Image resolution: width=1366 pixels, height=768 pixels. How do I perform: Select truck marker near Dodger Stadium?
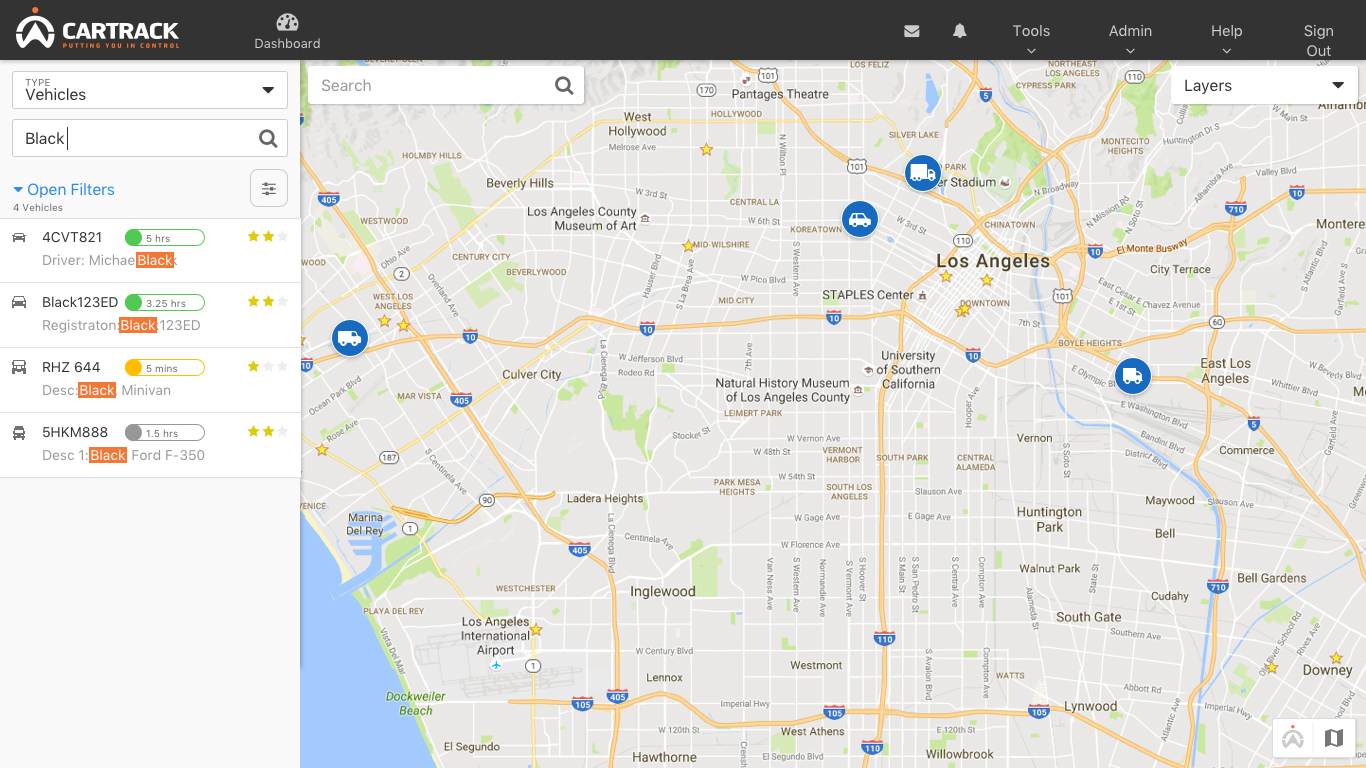click(x=923, y=173)
